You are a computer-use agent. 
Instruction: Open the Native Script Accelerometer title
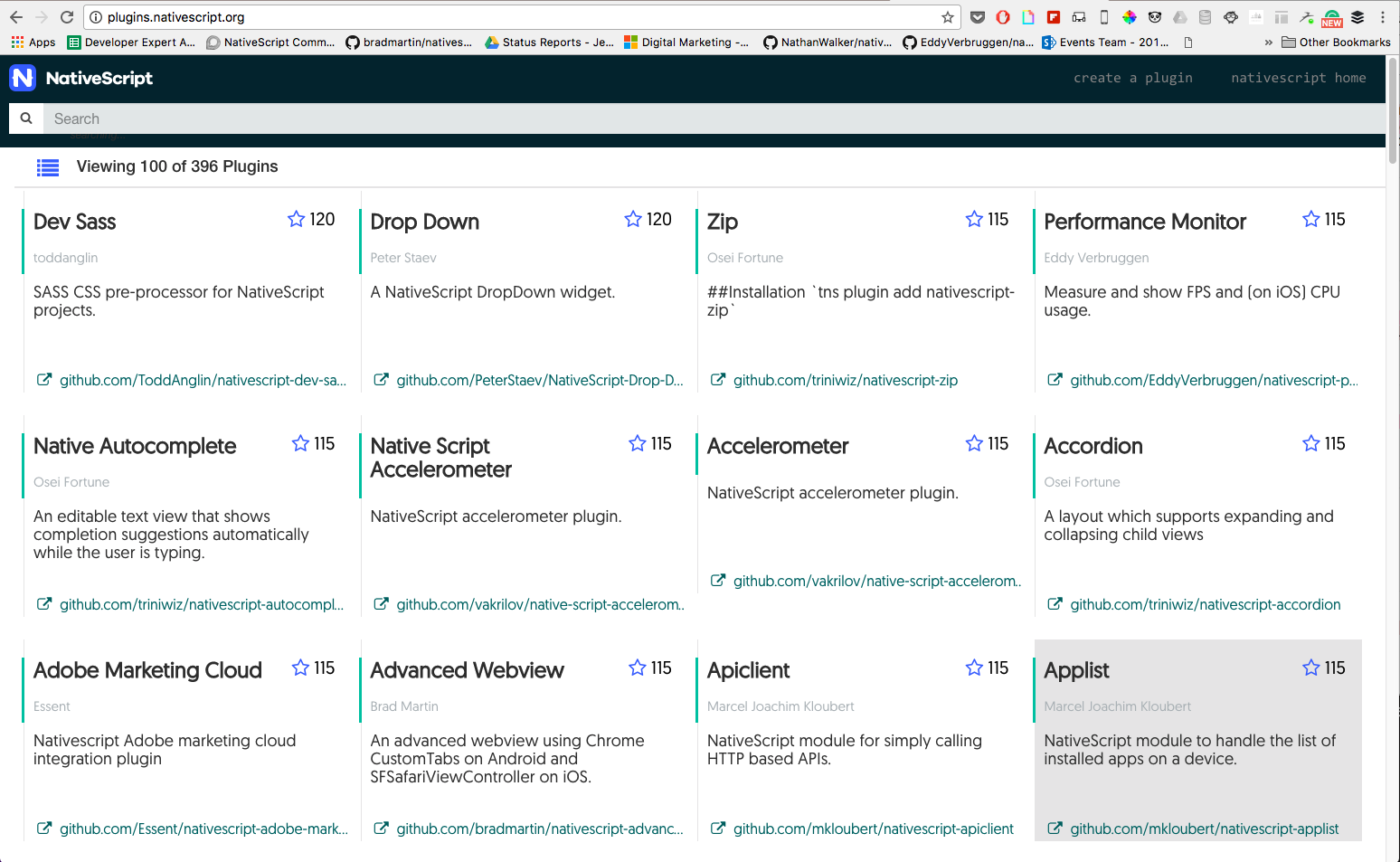click(440, 458)
